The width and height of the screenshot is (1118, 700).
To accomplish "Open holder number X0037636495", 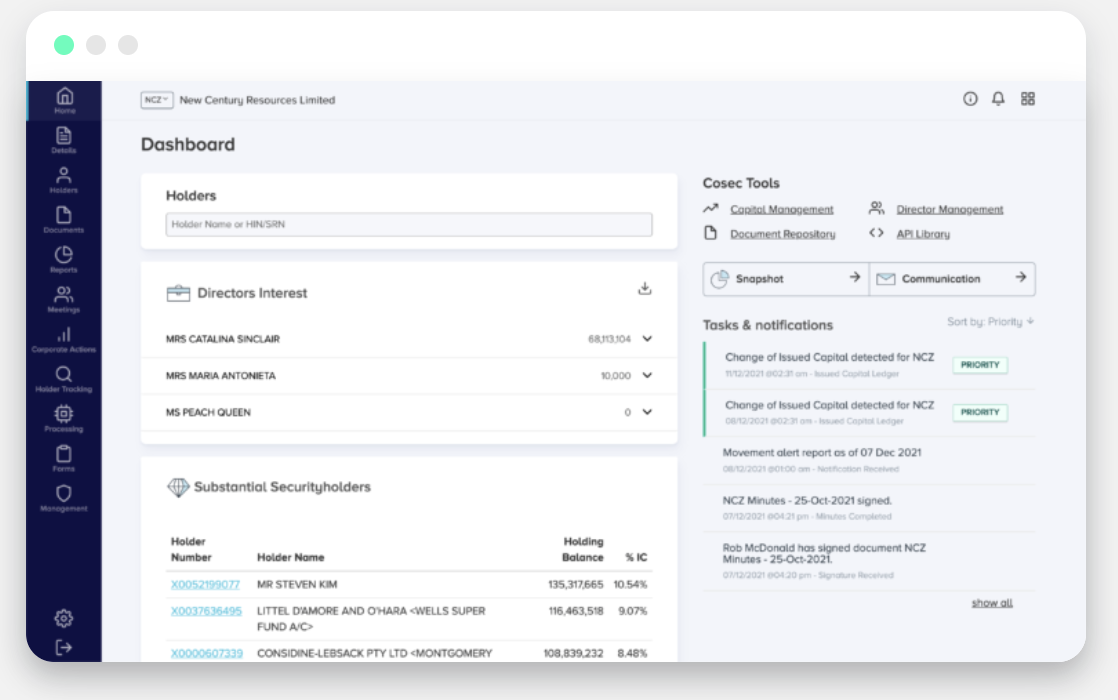I will tap(206, 611).
